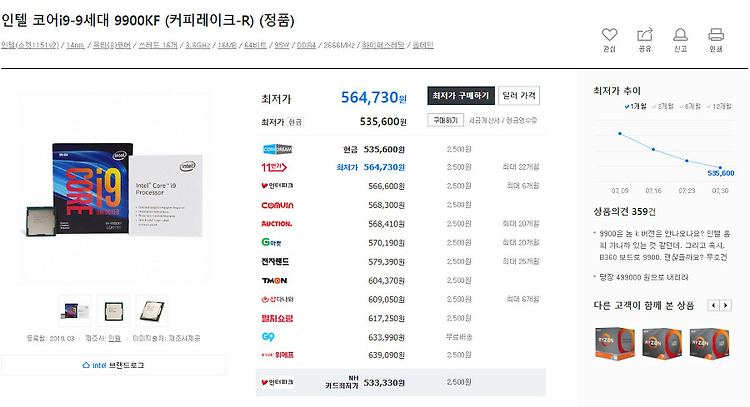This screenshot has width=750, height=407.
Task: Click the 07.23 point on price chart
Action: [687, 161]
